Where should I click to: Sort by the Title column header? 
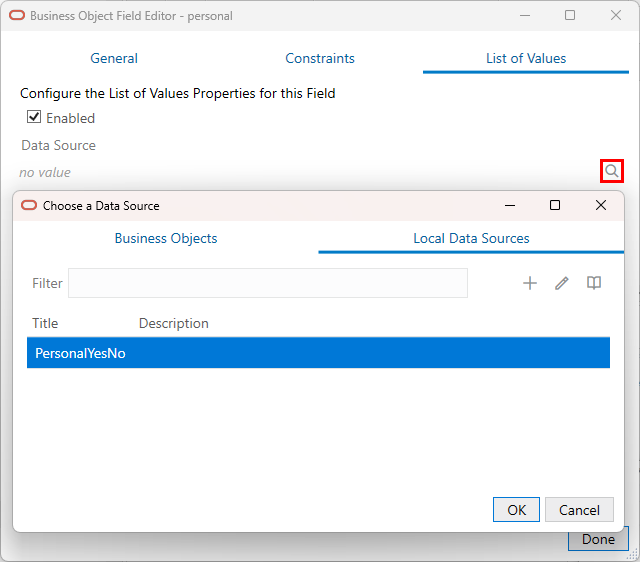pyautogui.click(x=45, y=323)
